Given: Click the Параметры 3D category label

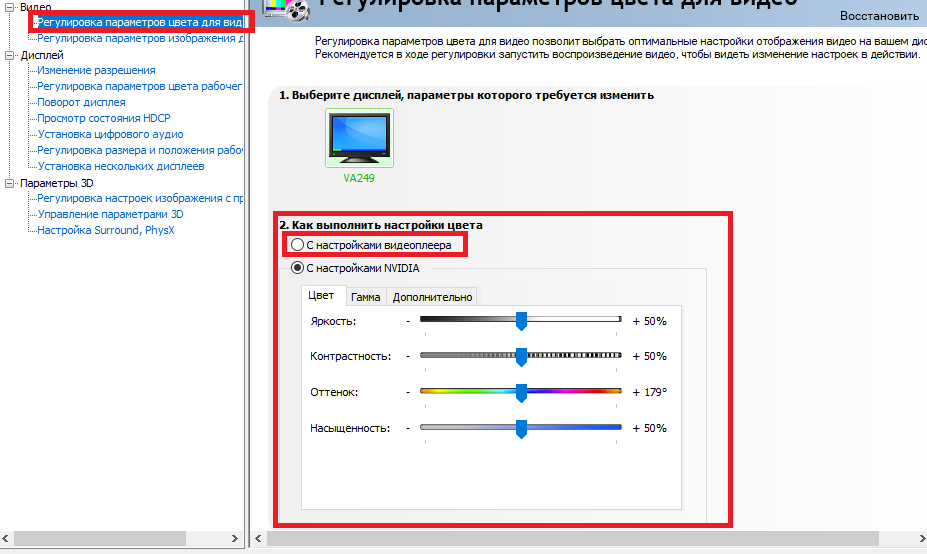Looking at the screenshot, I should pyautogui.click(x=57, y=183).
